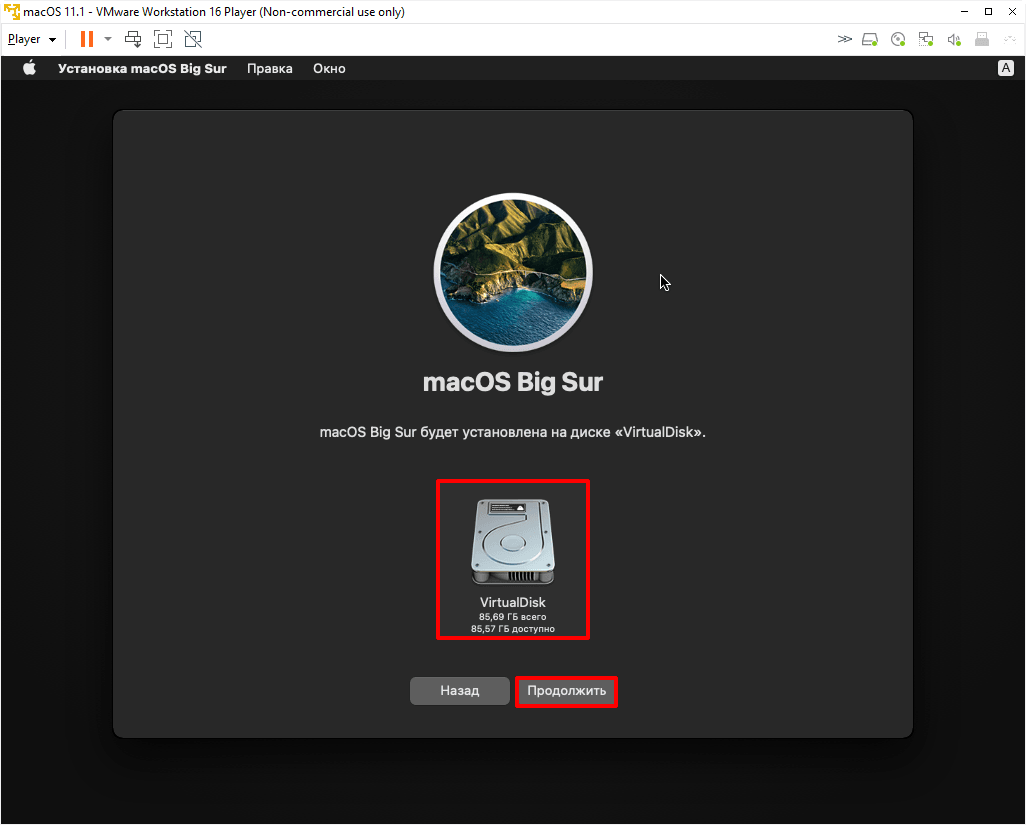Click the Продолжить button
Image resolution: width=1026 pixels, height=825 pixels.
pos(567,691)
